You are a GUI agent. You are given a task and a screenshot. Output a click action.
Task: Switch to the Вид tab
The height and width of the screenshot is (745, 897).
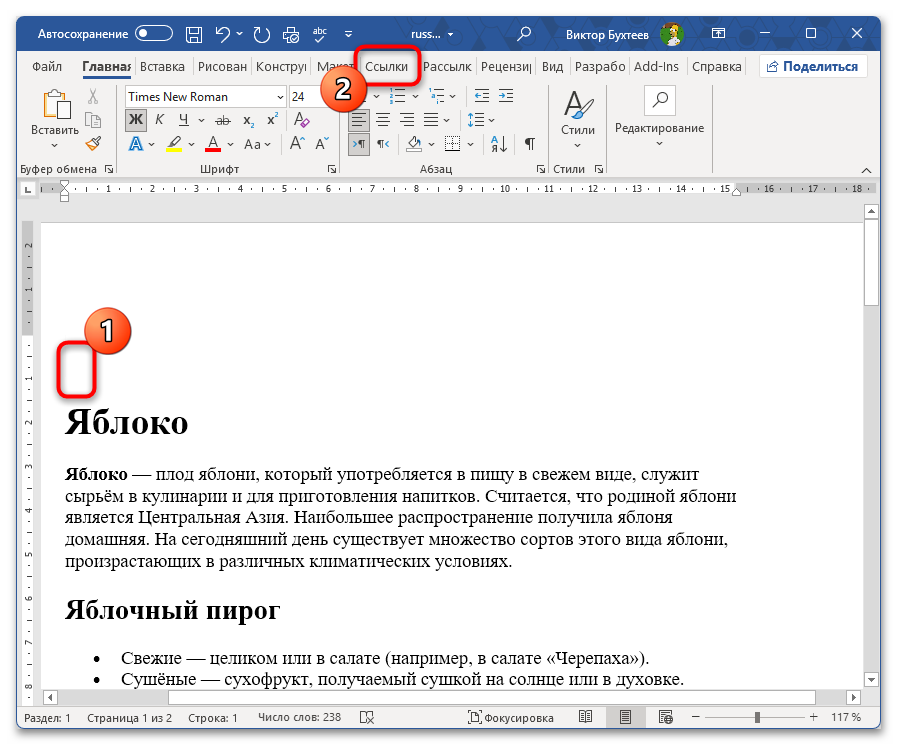pyautogui.click(x=552, y=66)
